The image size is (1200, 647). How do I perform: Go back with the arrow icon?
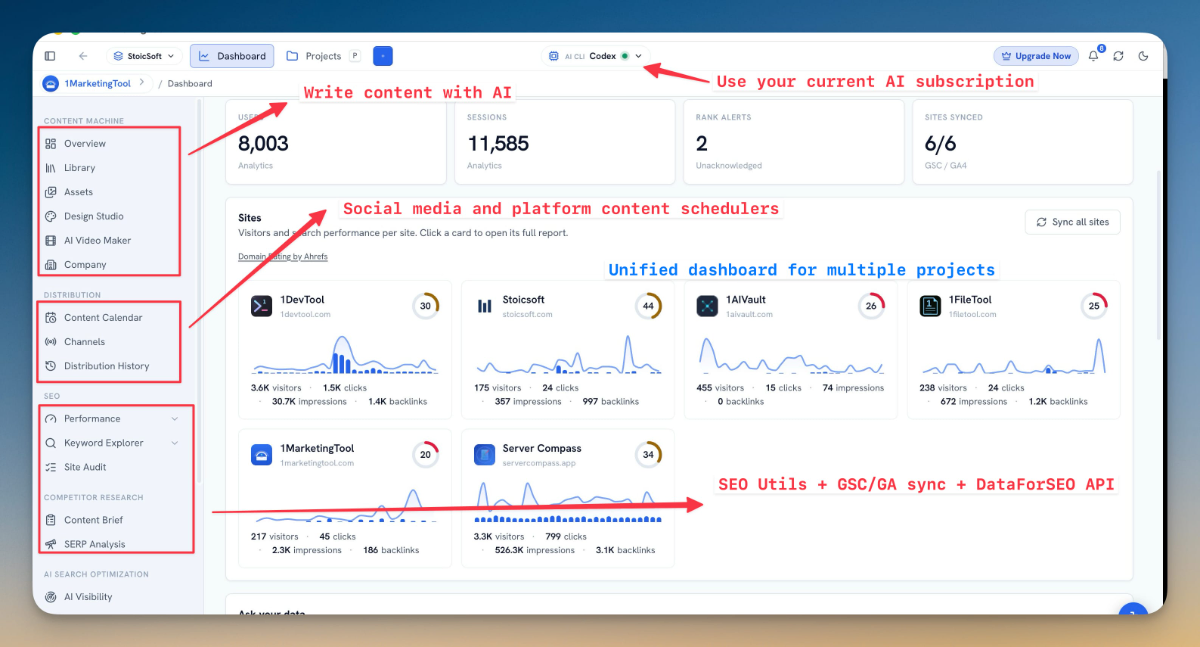[83, 56]
